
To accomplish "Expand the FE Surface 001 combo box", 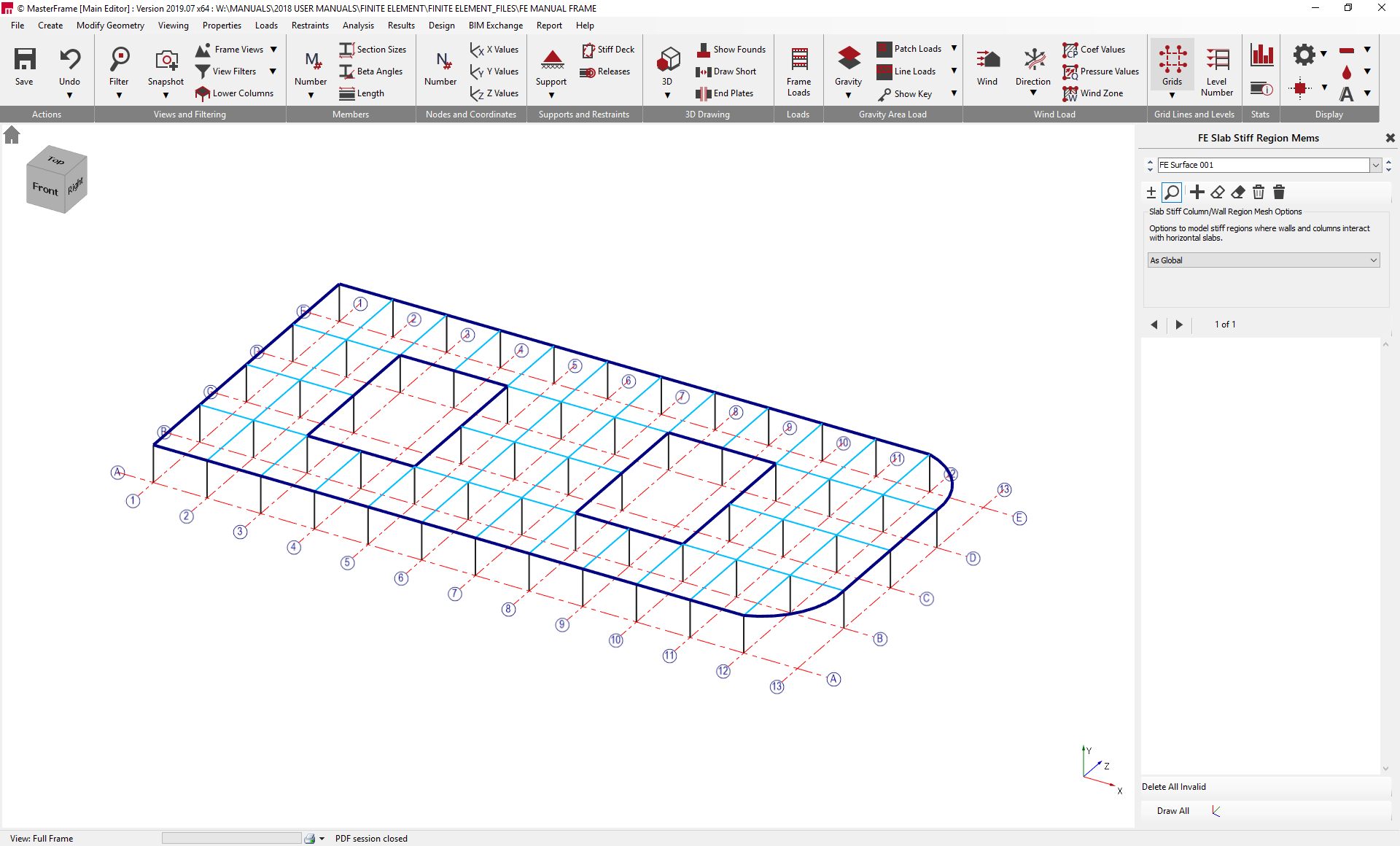I will (1375, 165).
